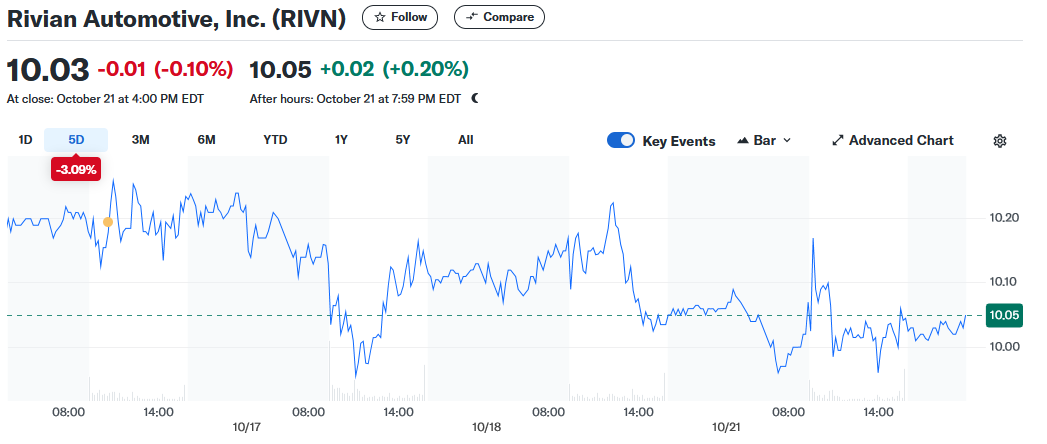Open the Advanced Chart link

[x=900, y=141]
